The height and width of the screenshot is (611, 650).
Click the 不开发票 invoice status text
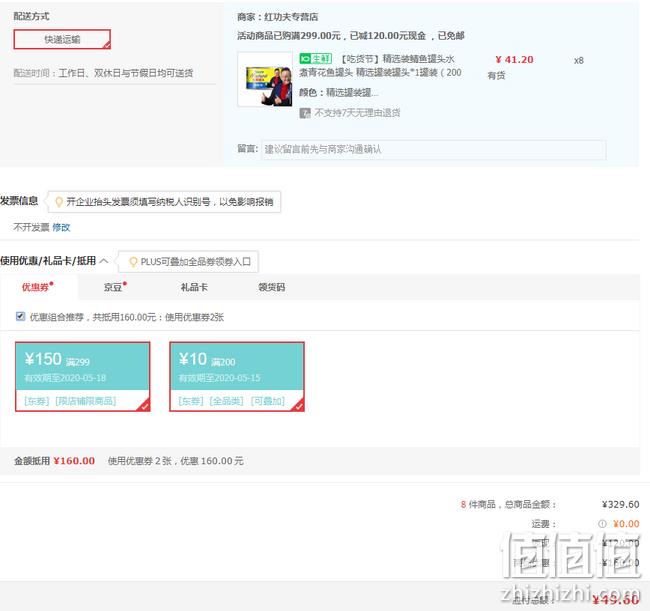coord(32,227)
